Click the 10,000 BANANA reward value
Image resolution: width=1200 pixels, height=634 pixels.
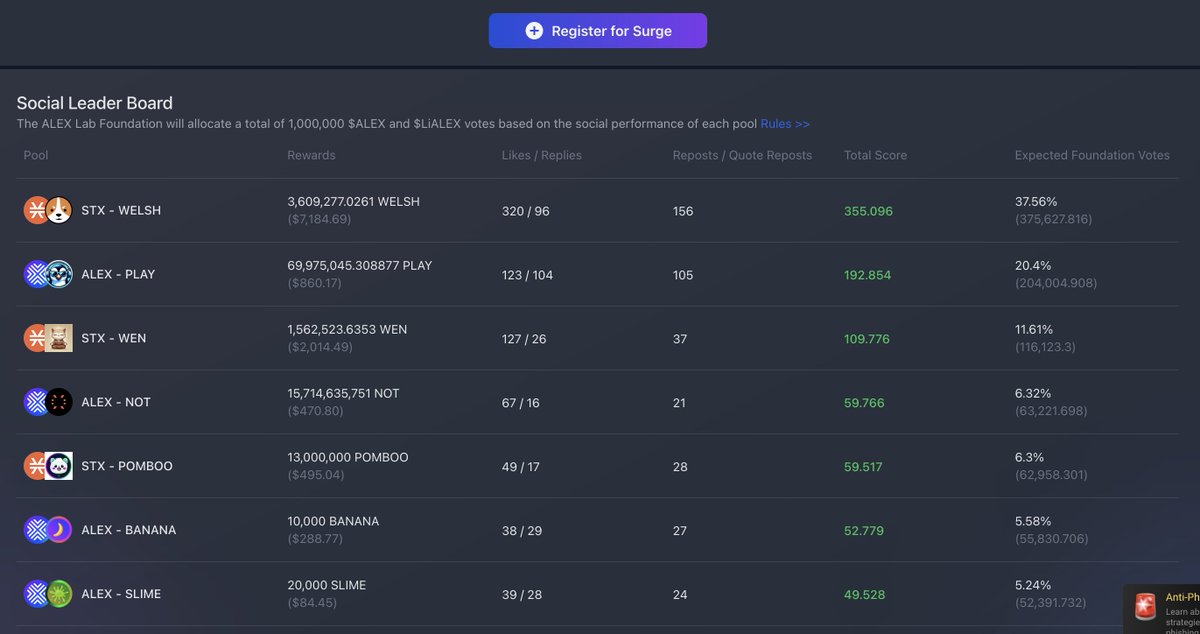click(x=333, y=522)
